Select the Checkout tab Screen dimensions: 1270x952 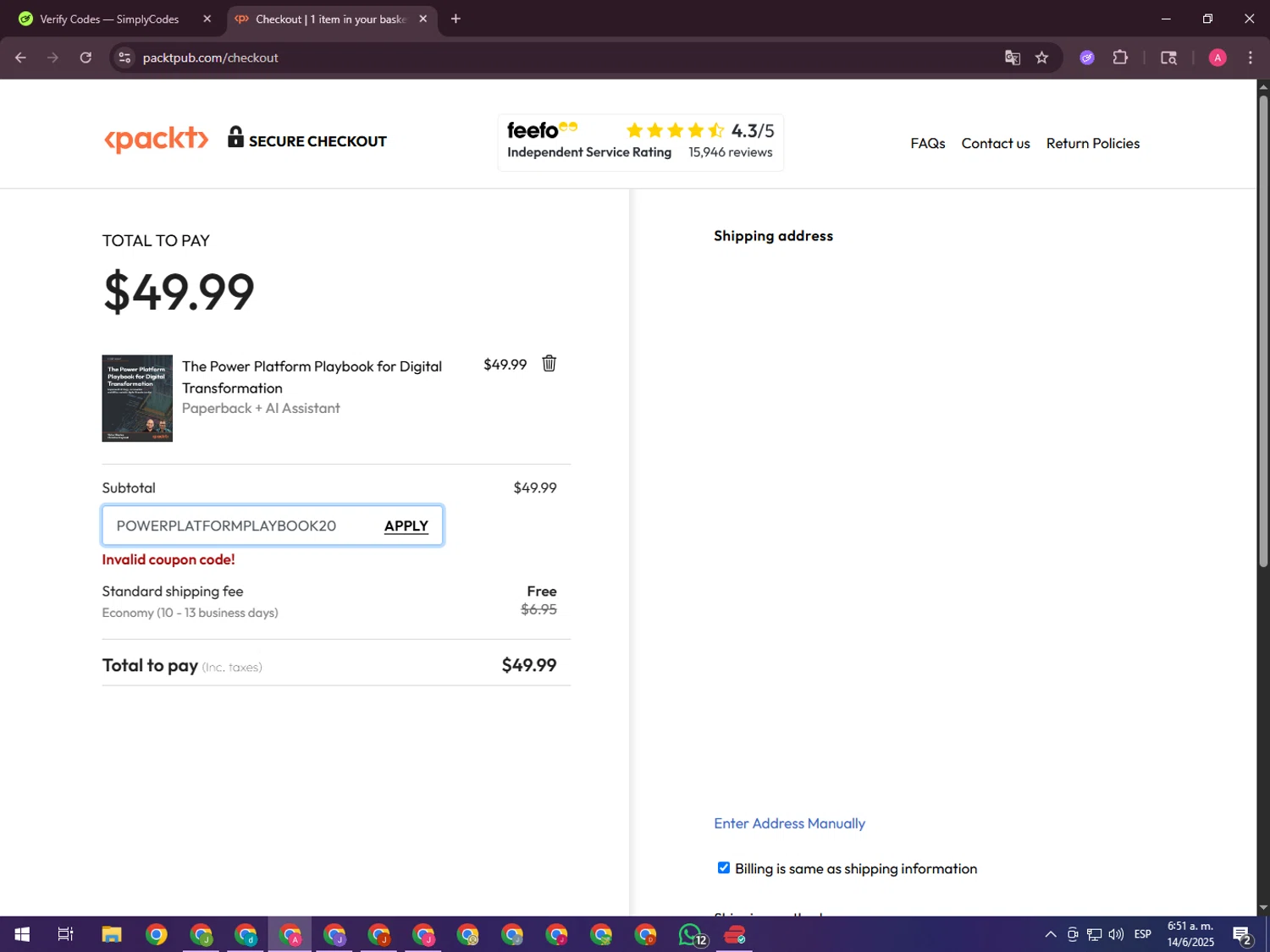point(331,19)
